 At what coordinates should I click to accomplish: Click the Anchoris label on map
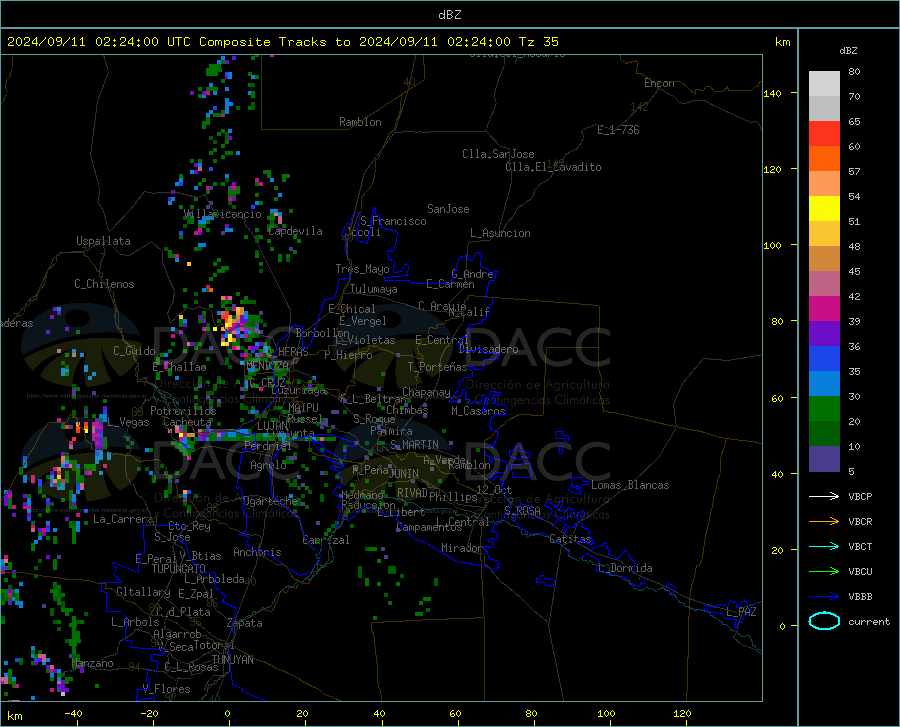pos(257,552)
